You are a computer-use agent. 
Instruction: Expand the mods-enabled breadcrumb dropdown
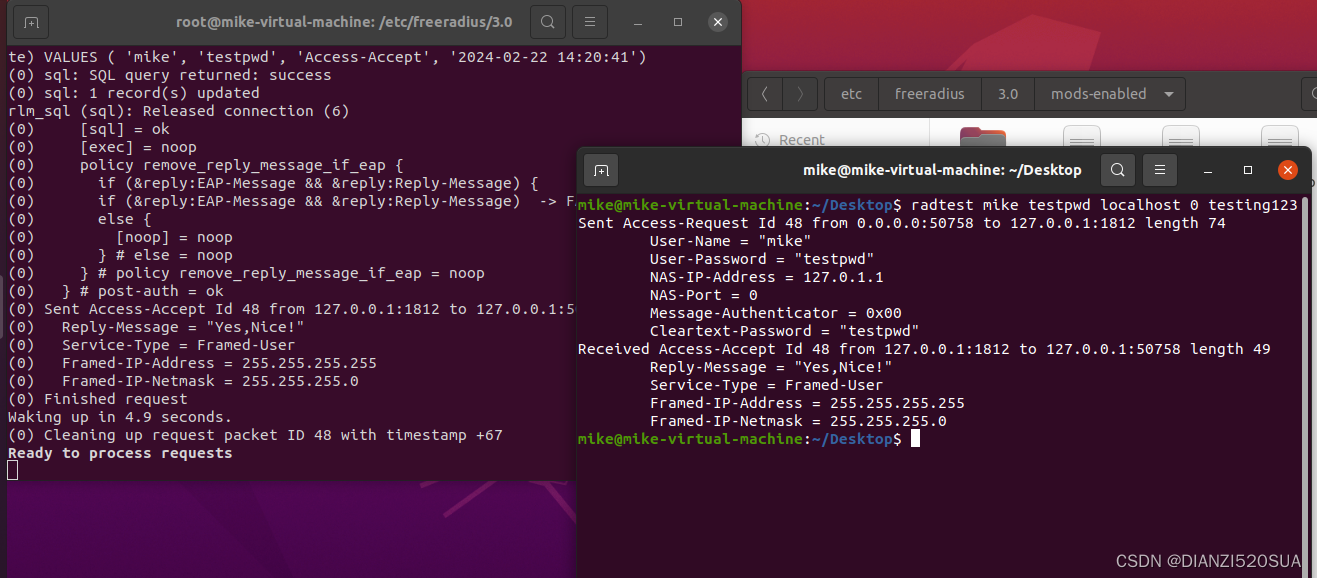coord(1167,93)
